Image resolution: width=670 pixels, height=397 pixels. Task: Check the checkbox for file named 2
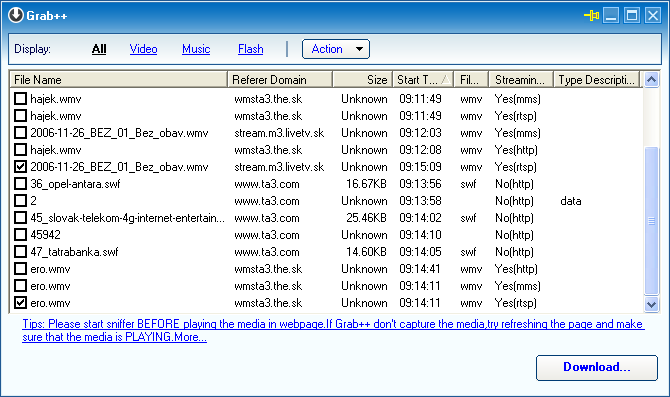20,201
